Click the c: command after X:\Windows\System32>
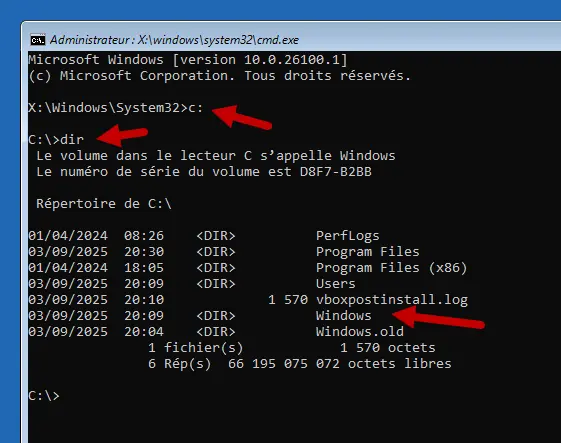The height and width of the screenshot is (443, 561). click(x=195, y=107)
